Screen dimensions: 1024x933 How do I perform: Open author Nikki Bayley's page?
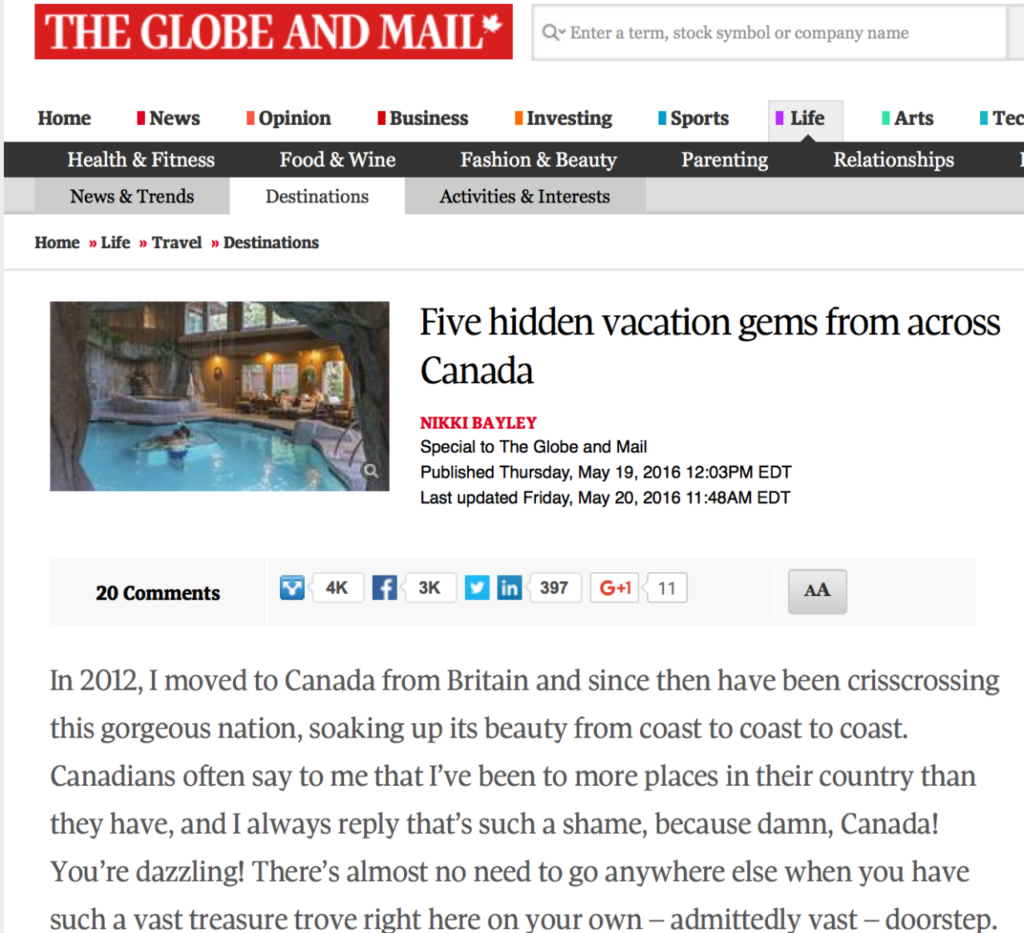[x=478, y=422]
